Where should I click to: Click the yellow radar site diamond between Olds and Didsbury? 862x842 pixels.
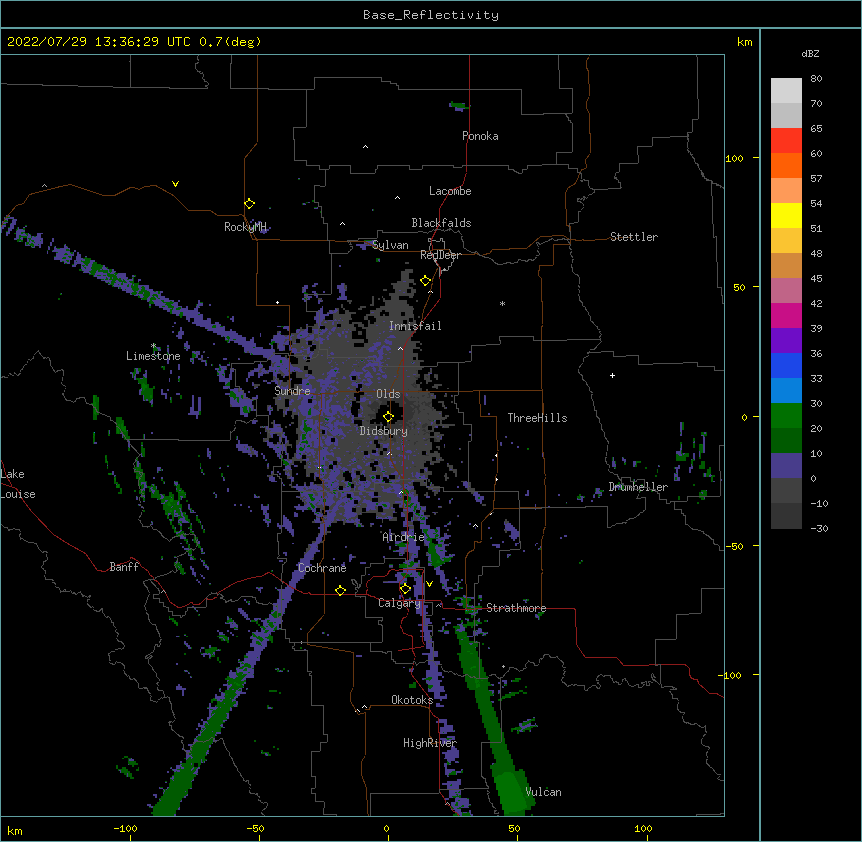click(x=388, y=416)
